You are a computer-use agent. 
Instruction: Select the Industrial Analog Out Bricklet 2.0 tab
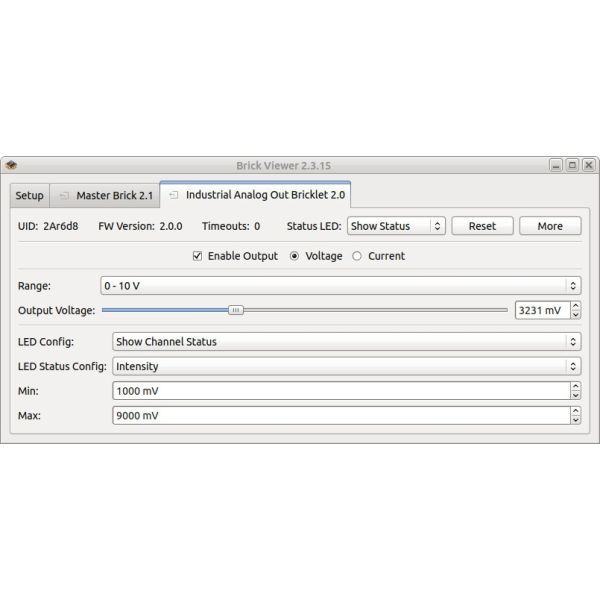click(255, 195)
